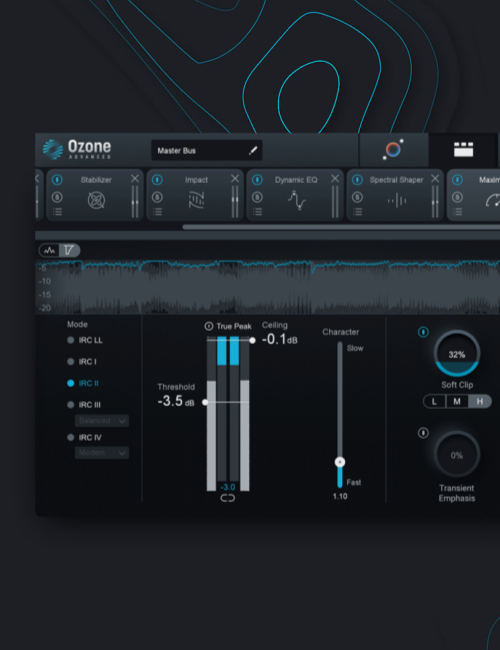Edit the Master Bus preset name with pencil icon
This screenshot has width=500, height=650.
click(x=253, y=150)
